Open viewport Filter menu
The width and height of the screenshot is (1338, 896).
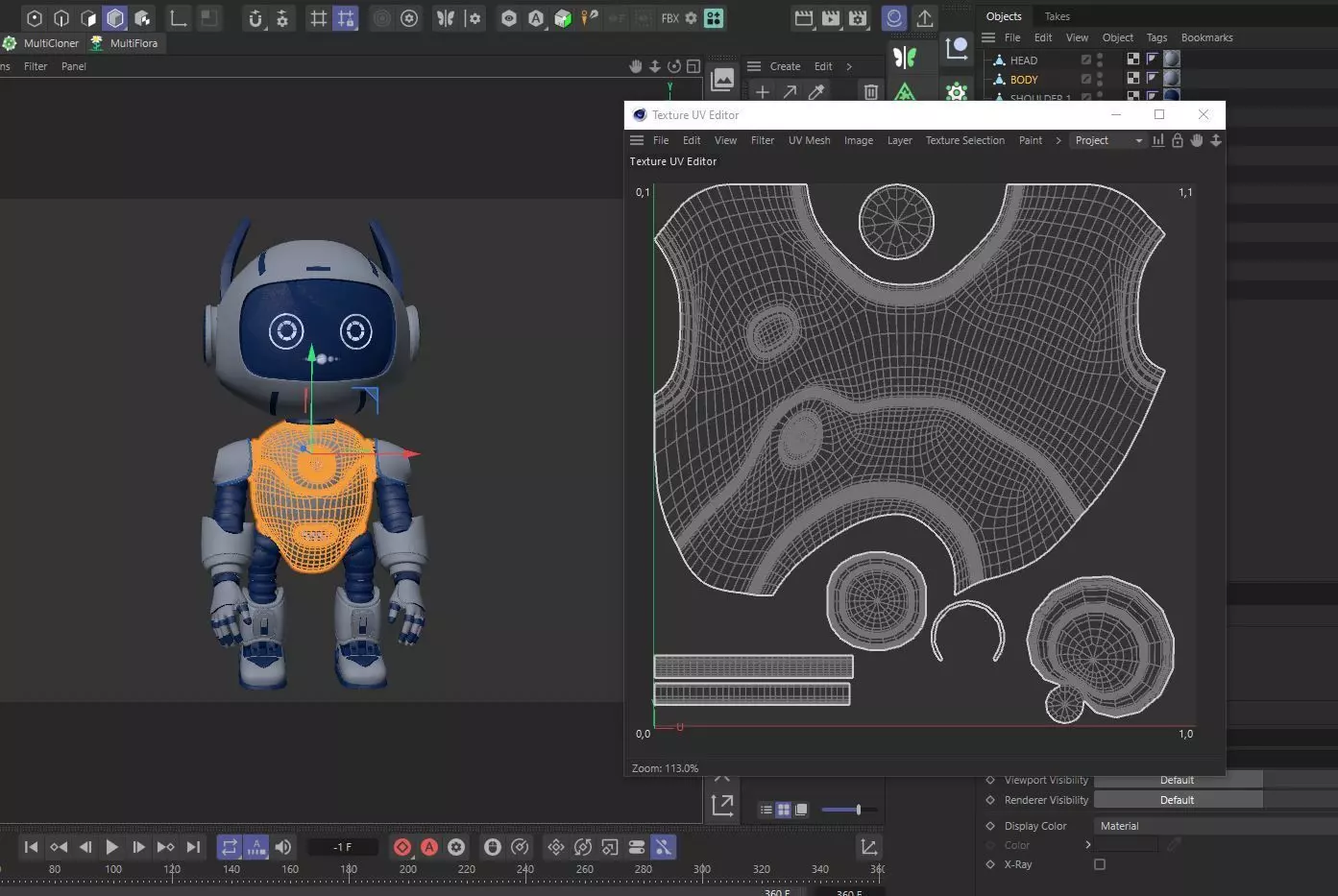point(36,66)
